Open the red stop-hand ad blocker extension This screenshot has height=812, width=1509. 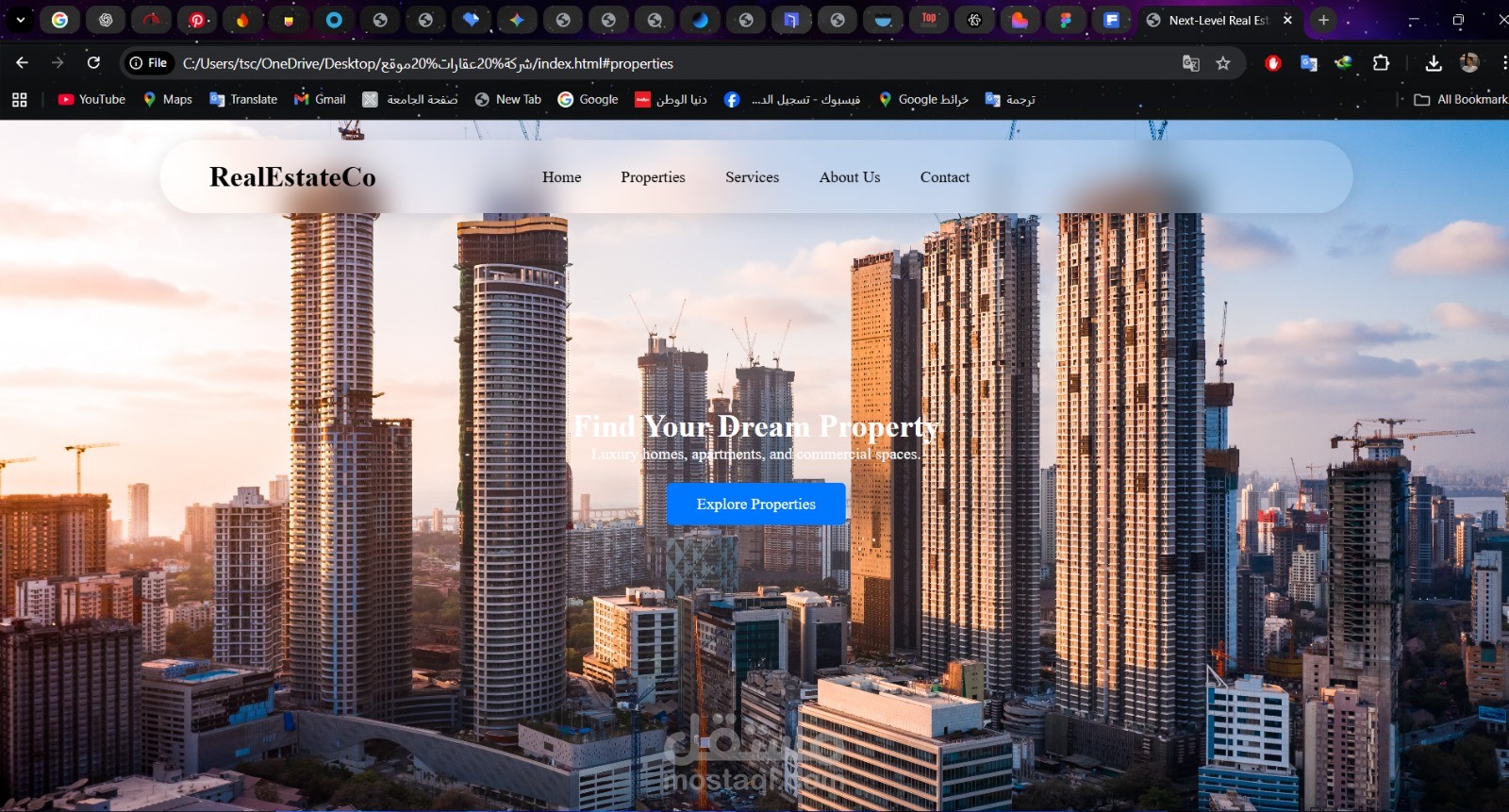(1273, 63)
